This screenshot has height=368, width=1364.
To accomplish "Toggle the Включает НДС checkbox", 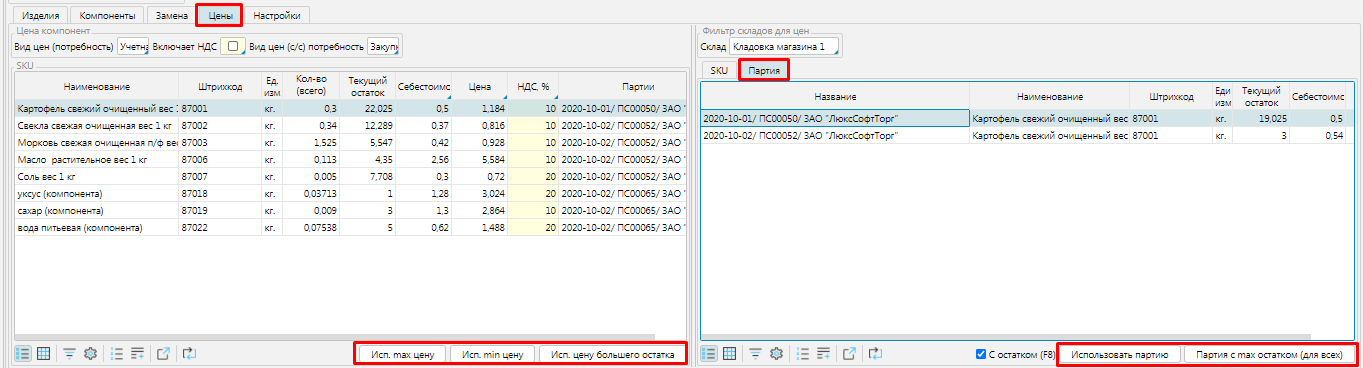I will click(x=233, y=46).
